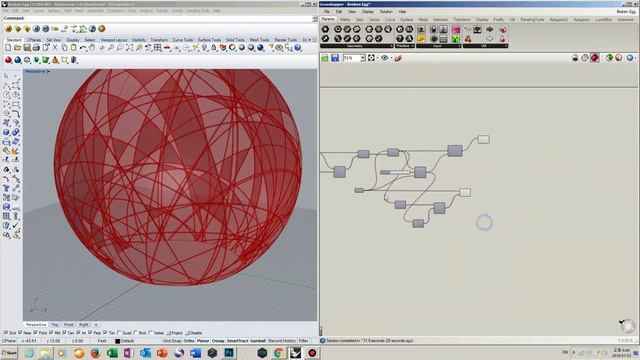Click Save icon in Rhino Standard toolbar
The width and height of the screenshot is (640, 360).
[27, 48]
